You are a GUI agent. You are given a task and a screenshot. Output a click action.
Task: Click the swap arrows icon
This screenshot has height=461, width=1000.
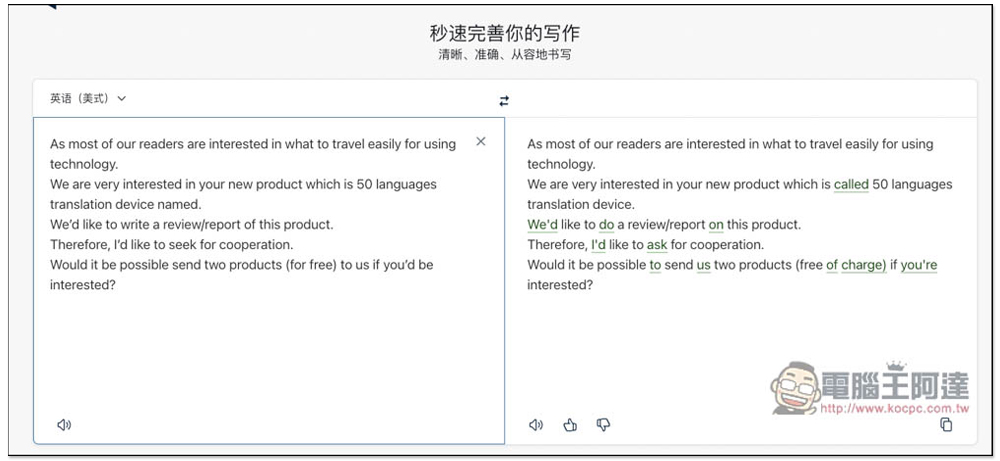pyautogui.click(x=504, y=101)
